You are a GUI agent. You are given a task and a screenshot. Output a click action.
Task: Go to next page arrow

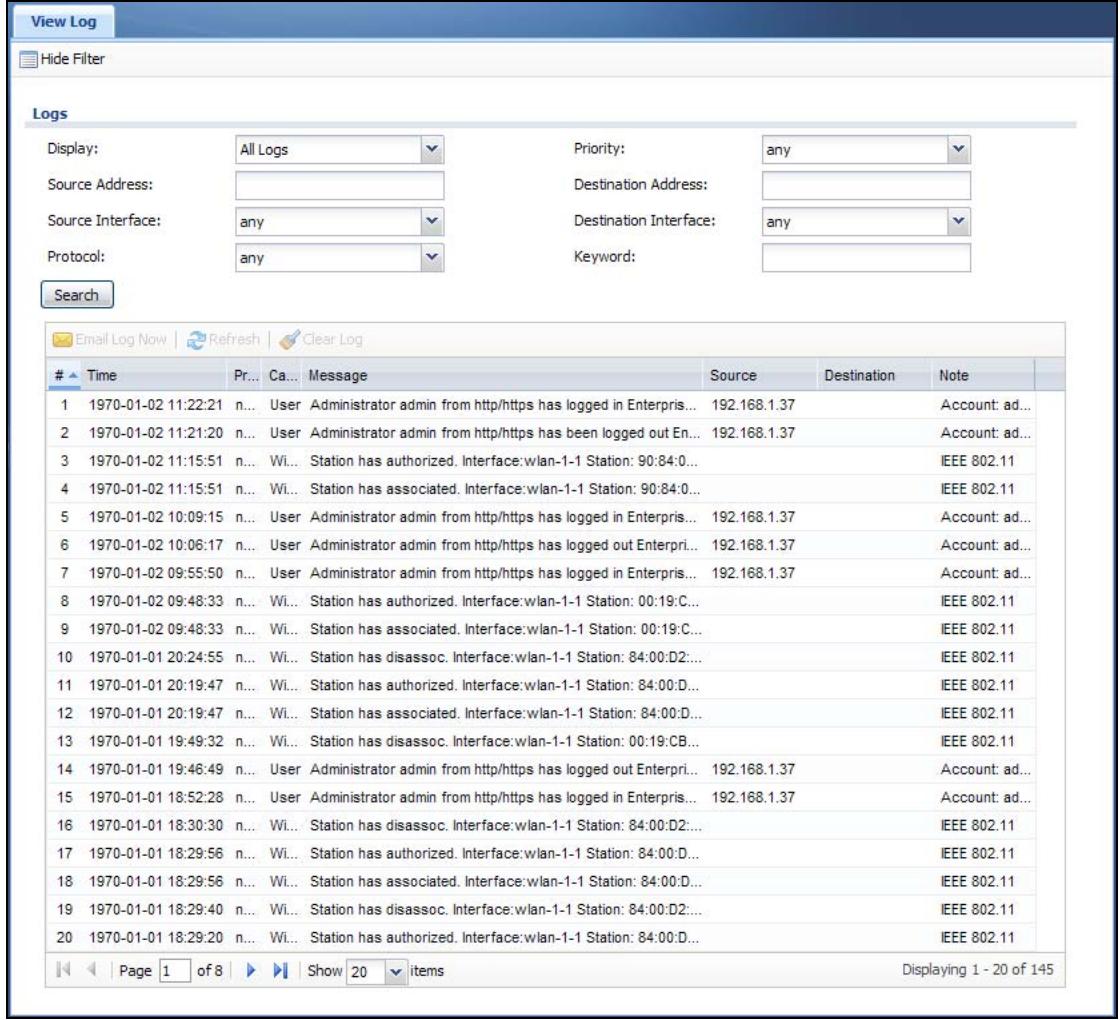coord(251,970)
